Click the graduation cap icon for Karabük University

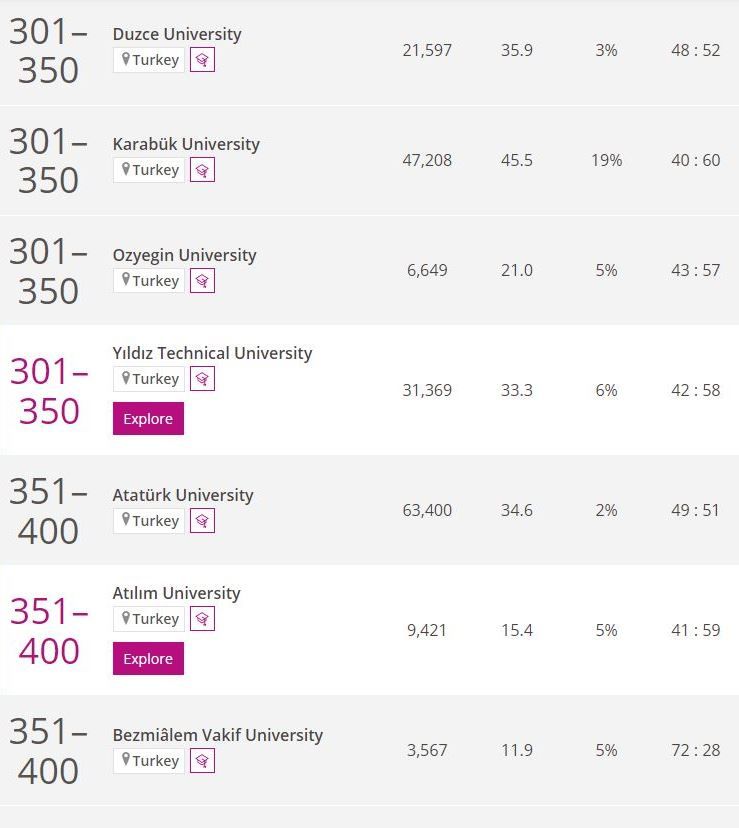click(x=202, y=170)
